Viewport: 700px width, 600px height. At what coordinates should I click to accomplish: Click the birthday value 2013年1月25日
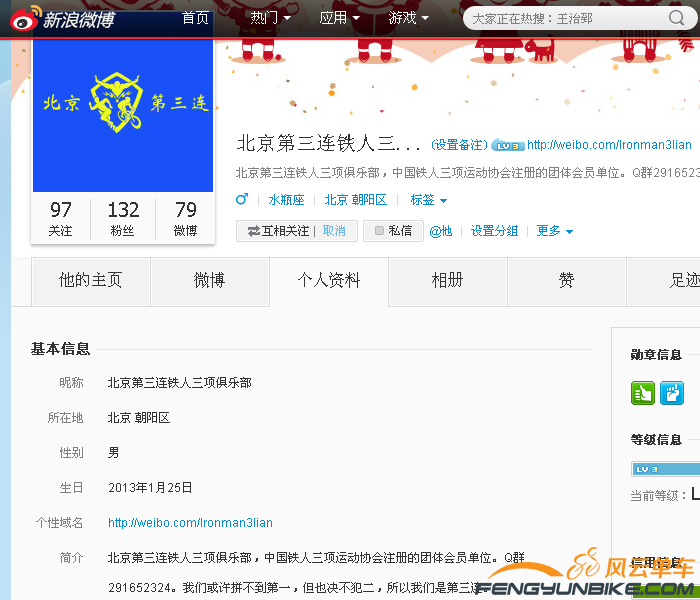(x=150, y=488)
